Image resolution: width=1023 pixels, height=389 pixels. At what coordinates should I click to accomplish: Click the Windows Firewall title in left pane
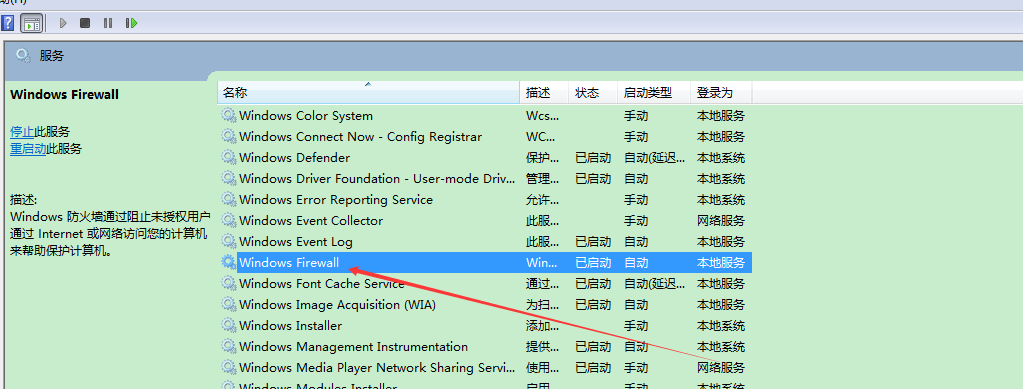coord(65,94)
